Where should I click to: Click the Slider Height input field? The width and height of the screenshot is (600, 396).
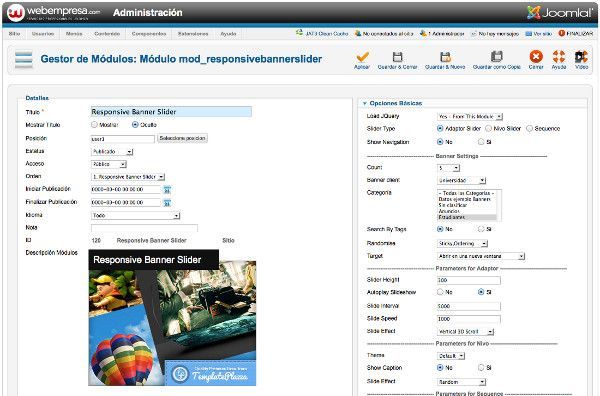(468, 280)
